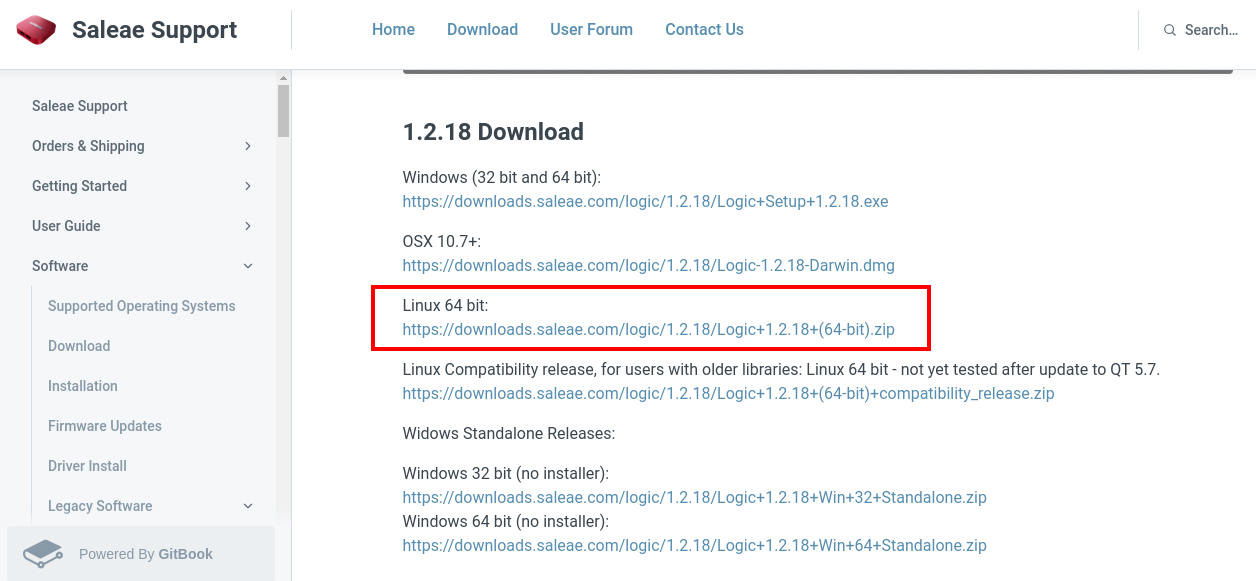This screenshot has width=1256, height=581.
Task: Click the sidebar vertical scrollbar thumb
Action: (x=283, y=110)
